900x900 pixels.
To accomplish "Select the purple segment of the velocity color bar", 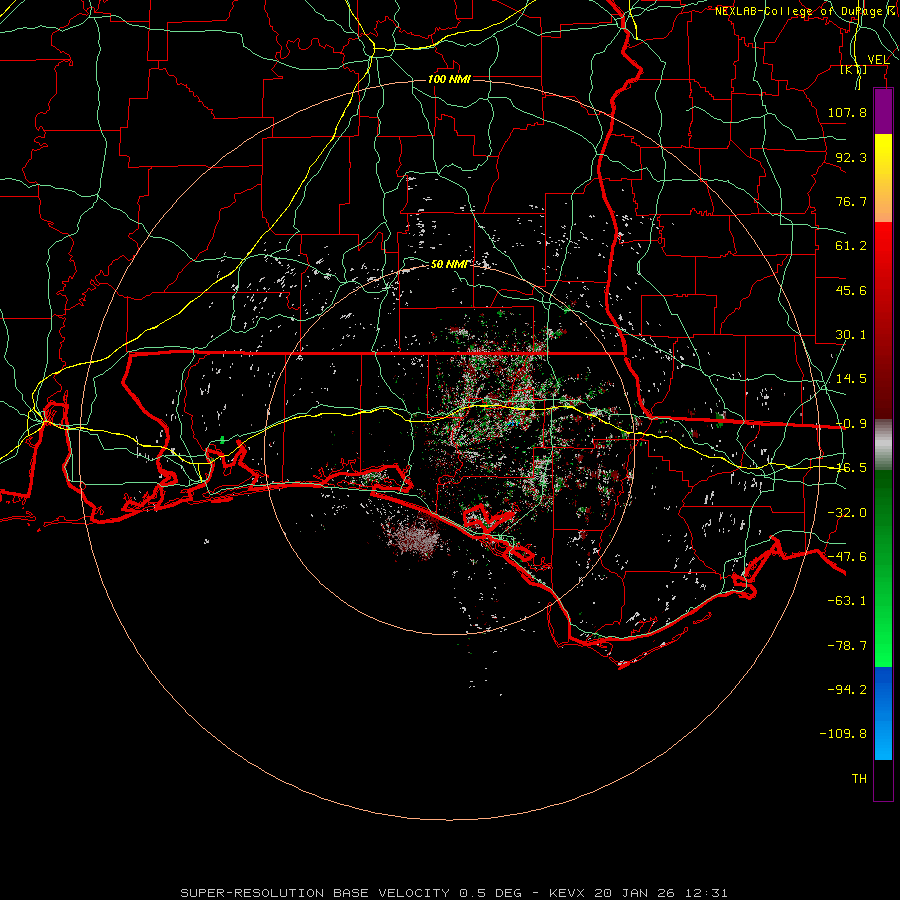I will (x=883, y=112).
